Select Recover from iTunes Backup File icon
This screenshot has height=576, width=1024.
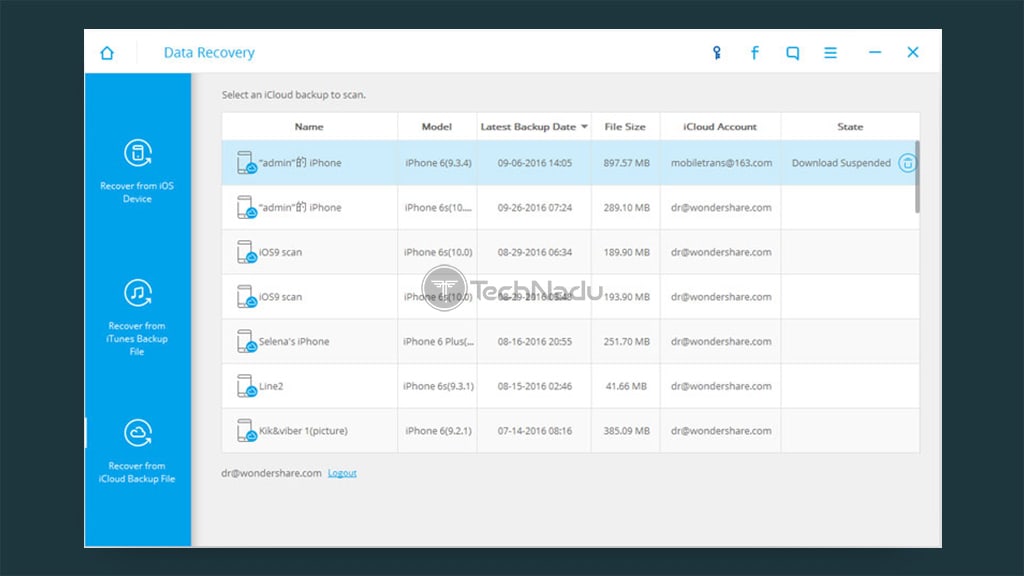(138, 293)
